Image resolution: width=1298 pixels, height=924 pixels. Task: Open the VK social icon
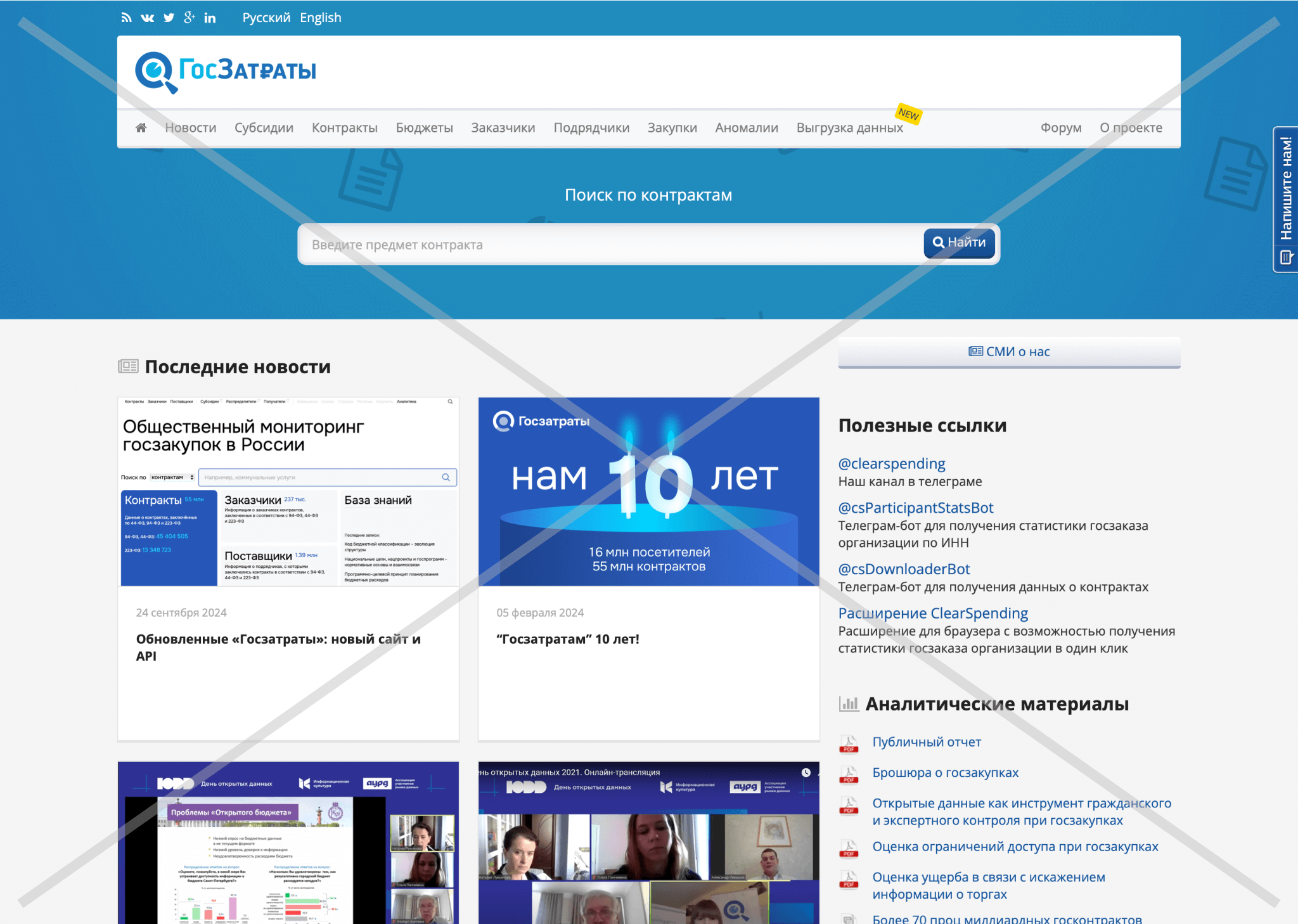coord(147,18)
